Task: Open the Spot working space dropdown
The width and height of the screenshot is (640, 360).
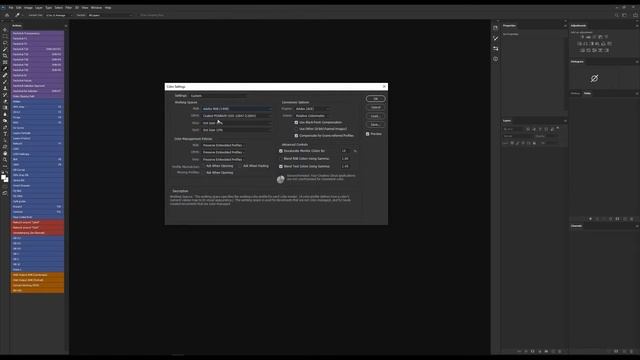Action: tap(236, 130)
